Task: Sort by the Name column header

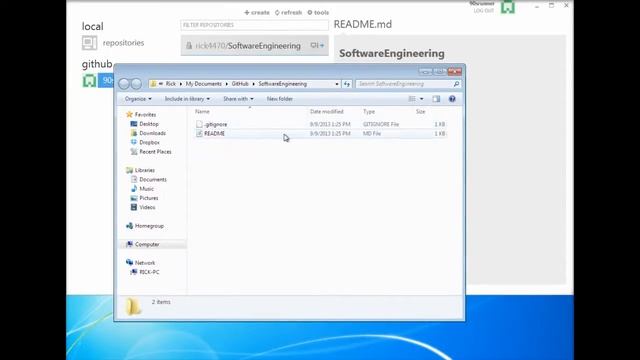Action: click(x=202, y=111)
